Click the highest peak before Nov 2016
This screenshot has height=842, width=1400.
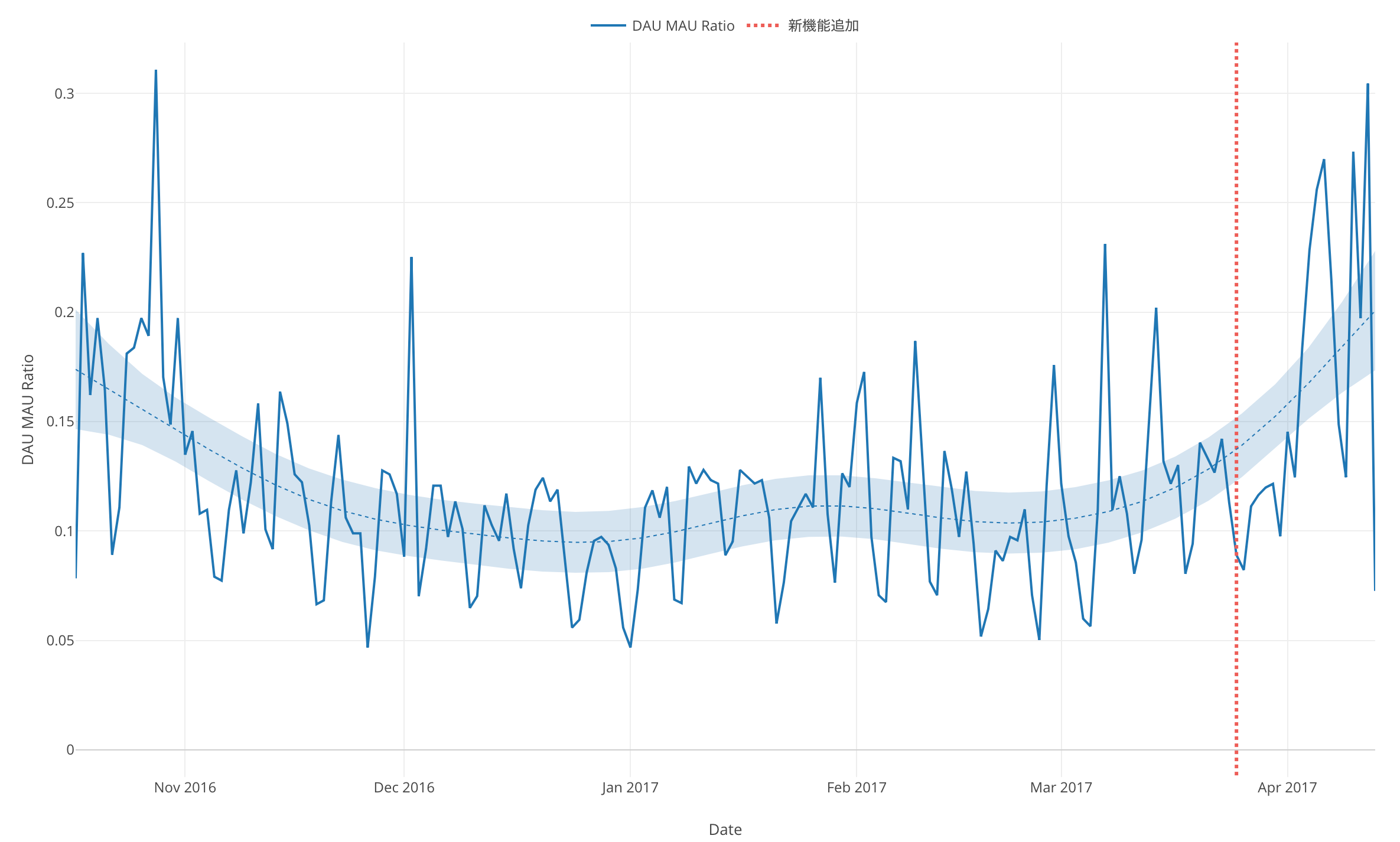tap(156, 71)
